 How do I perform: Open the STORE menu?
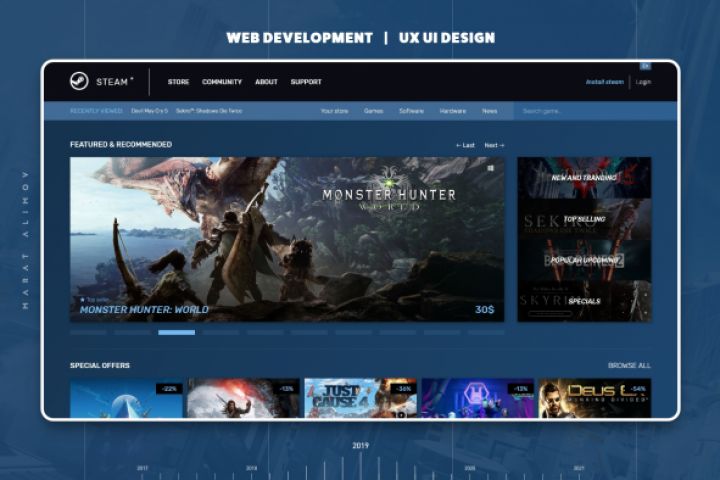[178, 82]
